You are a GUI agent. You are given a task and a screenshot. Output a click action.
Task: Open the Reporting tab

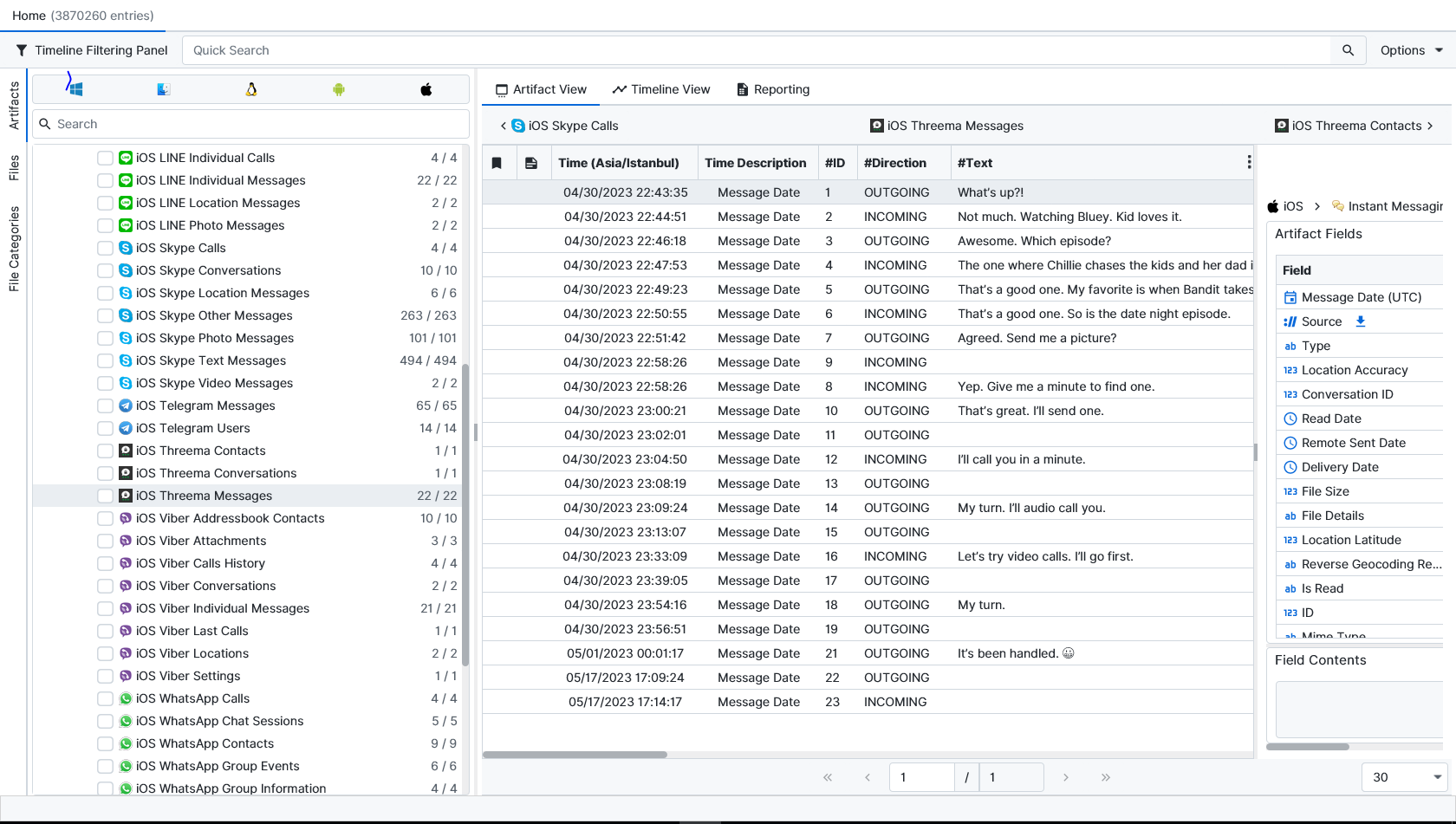(773, 89)
